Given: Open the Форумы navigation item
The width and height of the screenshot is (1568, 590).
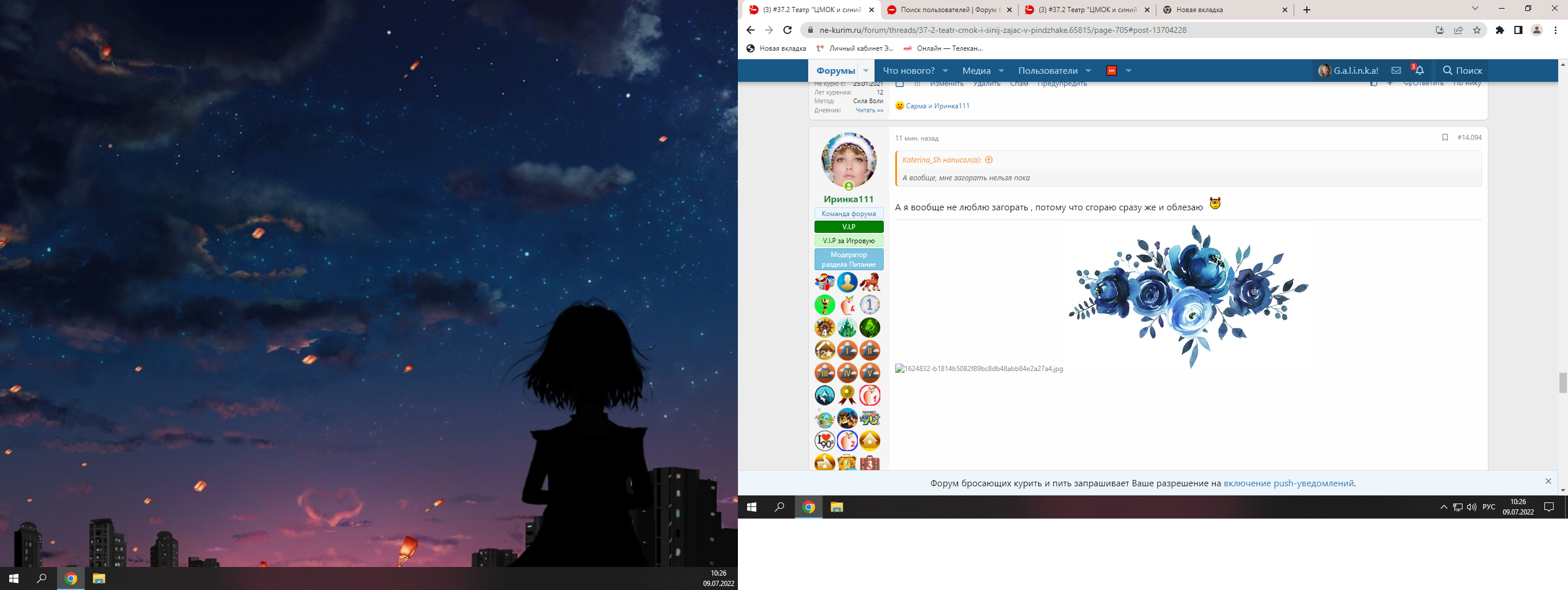Looking at the screenshot, I should [x=836, y=70].
